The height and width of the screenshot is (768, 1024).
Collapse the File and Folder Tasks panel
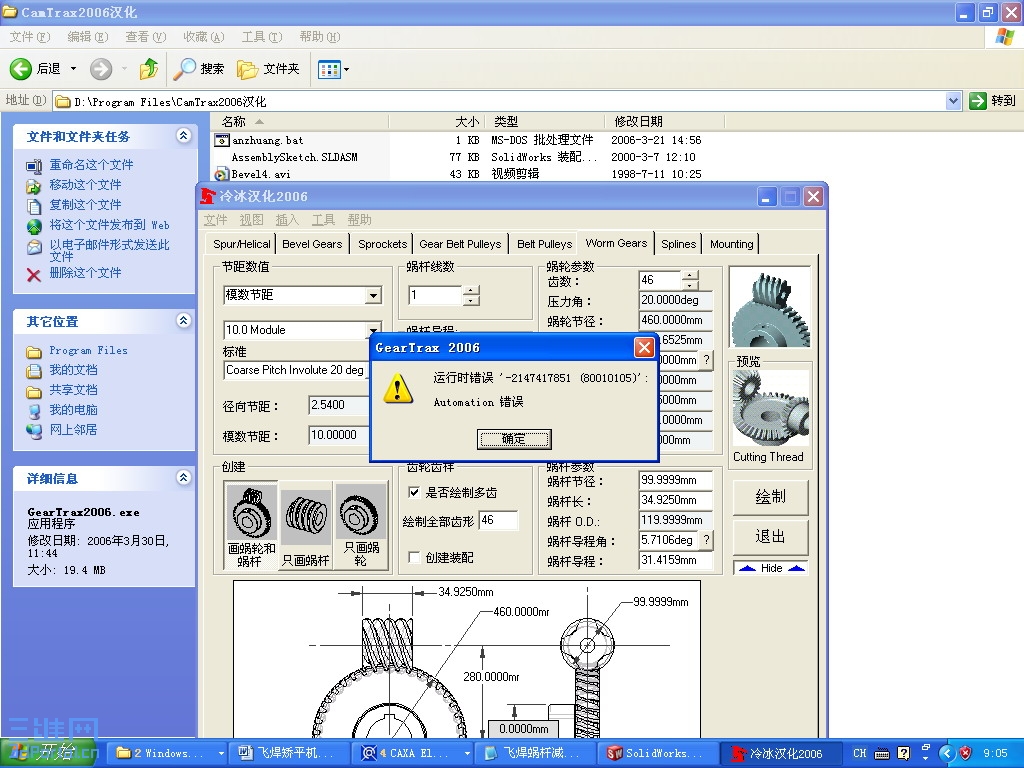(x=184, y=135)
